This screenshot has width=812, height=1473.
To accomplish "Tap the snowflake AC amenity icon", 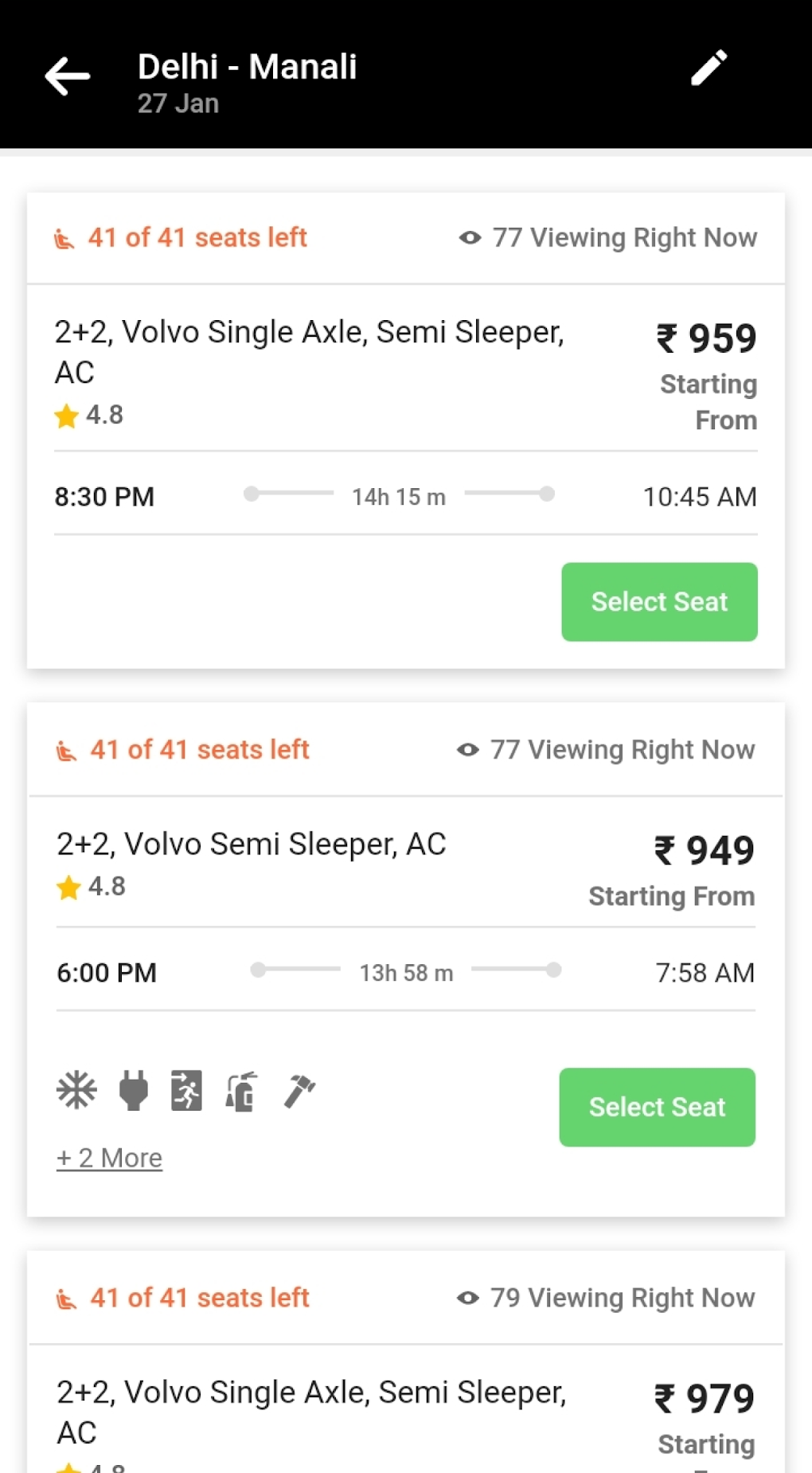I will coord(76,1090).
